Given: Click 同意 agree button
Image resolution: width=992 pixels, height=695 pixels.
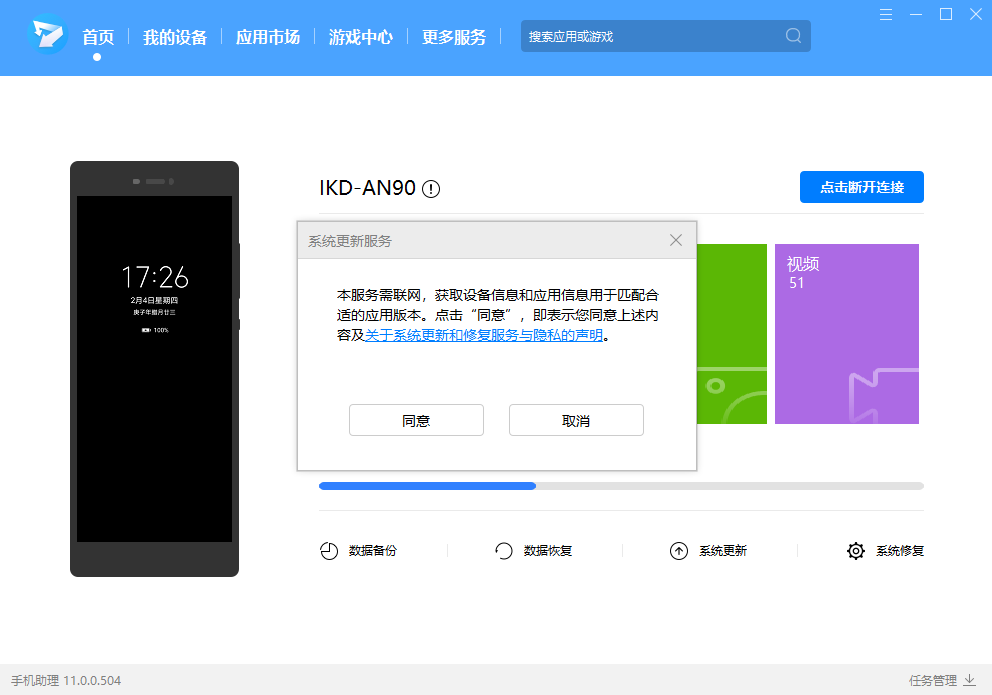Looking at the screenshot, I should click(416, 420).
